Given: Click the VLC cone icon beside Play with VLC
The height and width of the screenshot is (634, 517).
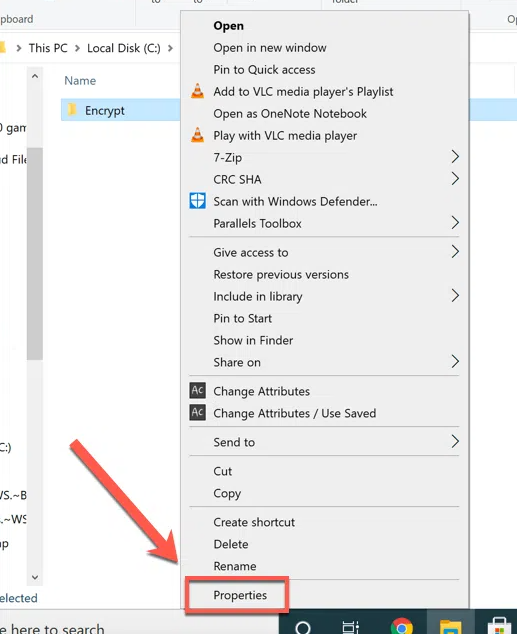Looking at the screenshot, I should point(197,135).
